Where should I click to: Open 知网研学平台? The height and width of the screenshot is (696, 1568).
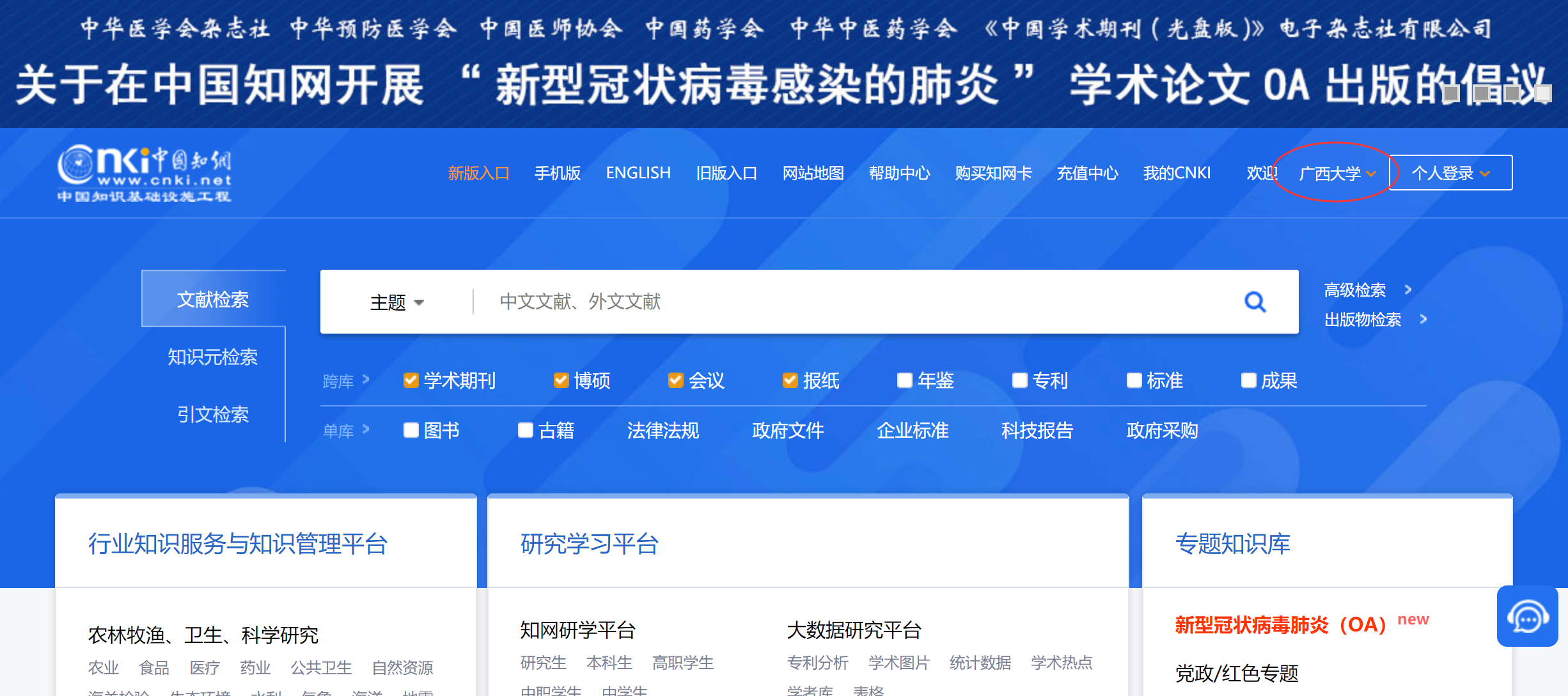[577, 630]
